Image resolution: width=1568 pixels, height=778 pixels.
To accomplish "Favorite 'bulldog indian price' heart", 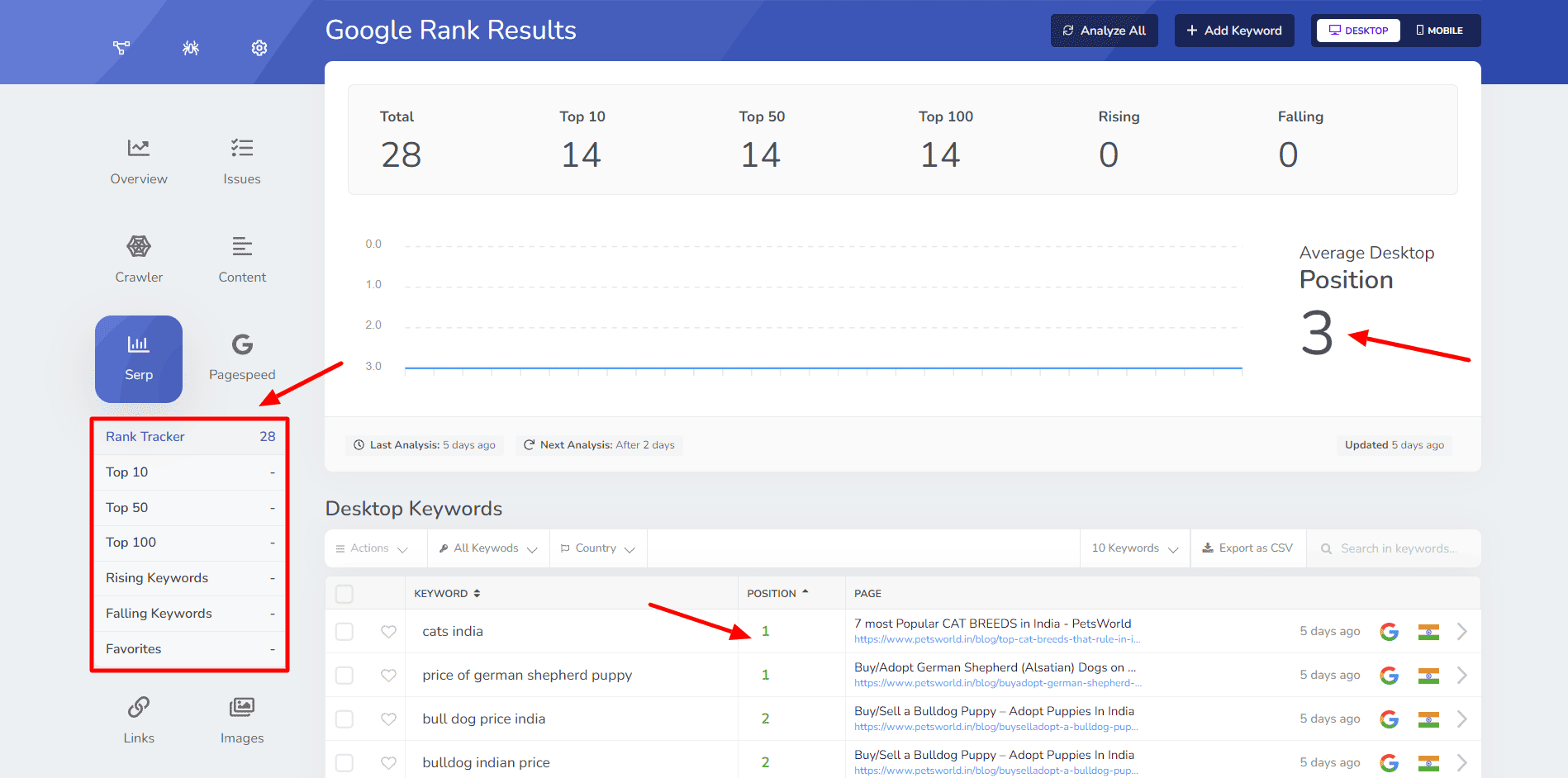I will pyautogui.click(x=388, y=763).
